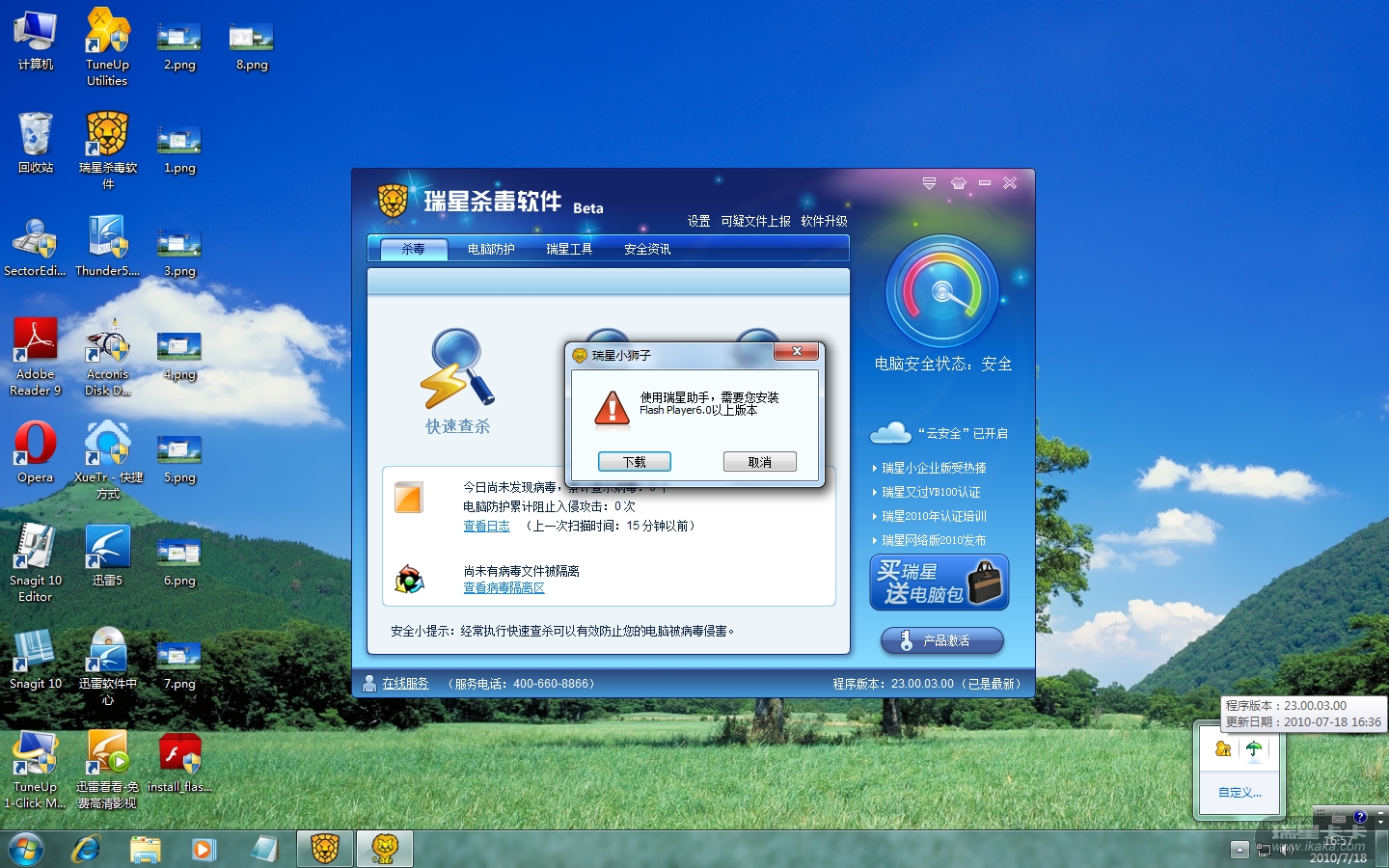This screenshot has height=868, width=1389.
Task: Click the 取消 button in the dialog
Action: point(759,462)
